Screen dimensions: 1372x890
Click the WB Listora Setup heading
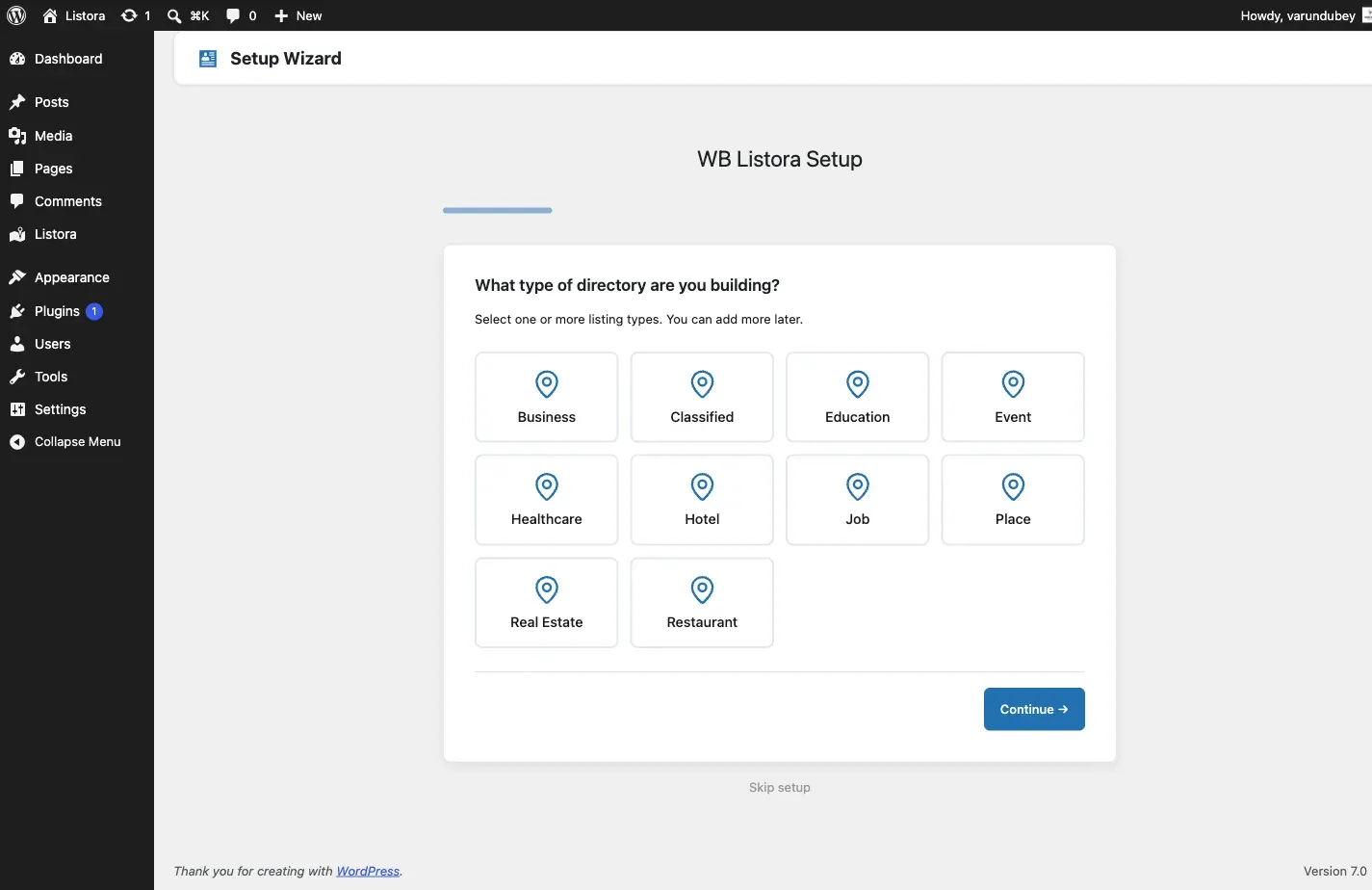[x=780, y=159]
